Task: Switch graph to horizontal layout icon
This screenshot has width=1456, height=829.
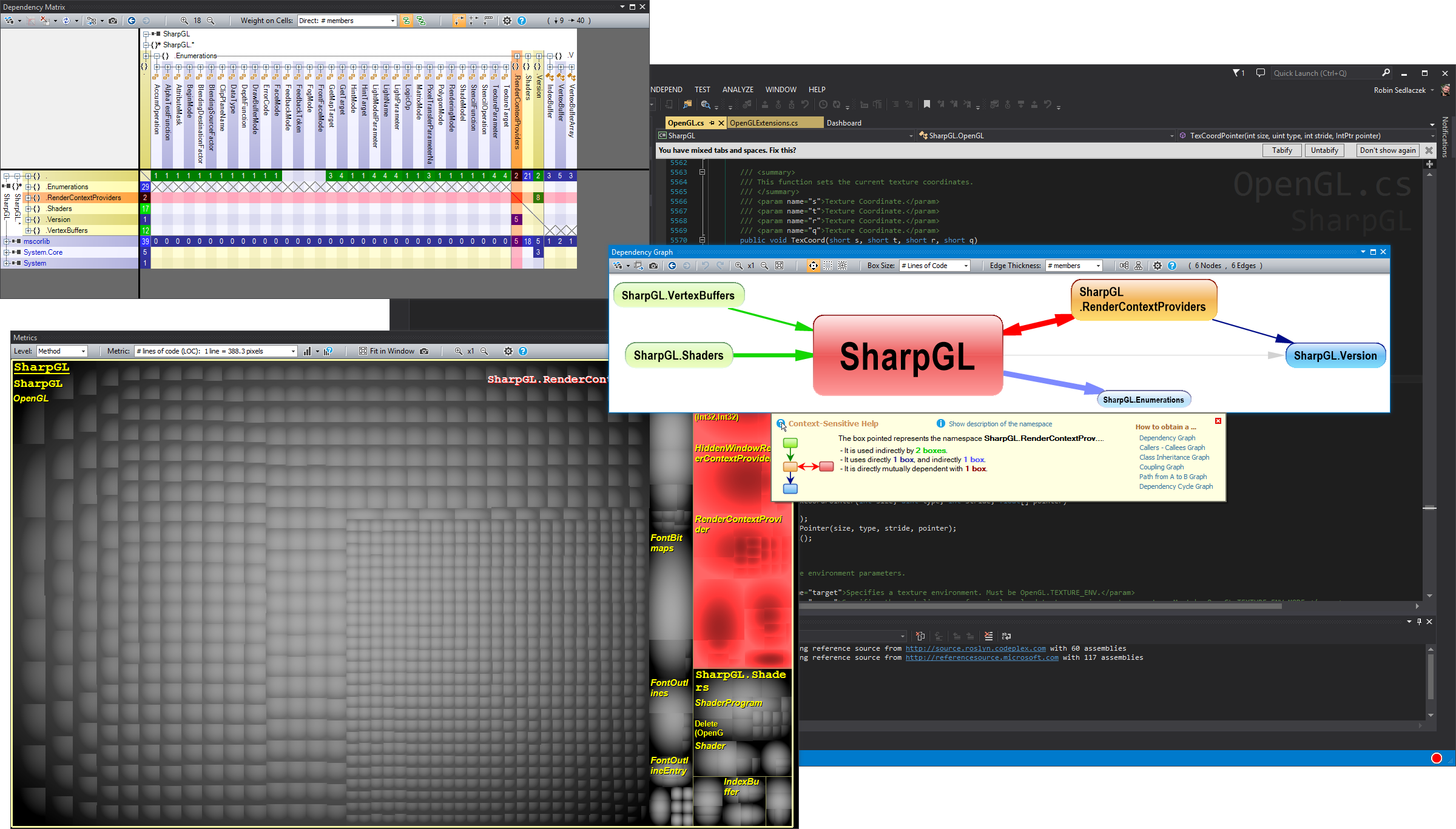Action: pos(1124,266)
